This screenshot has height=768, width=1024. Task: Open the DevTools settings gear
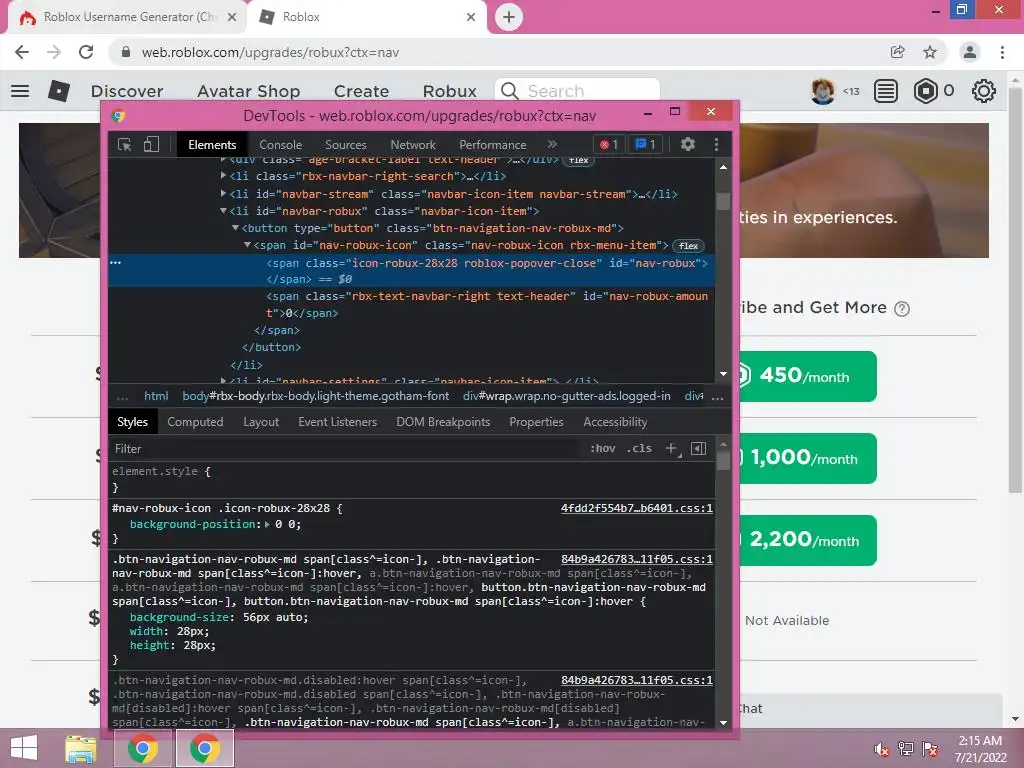click(x=688, y=144)
